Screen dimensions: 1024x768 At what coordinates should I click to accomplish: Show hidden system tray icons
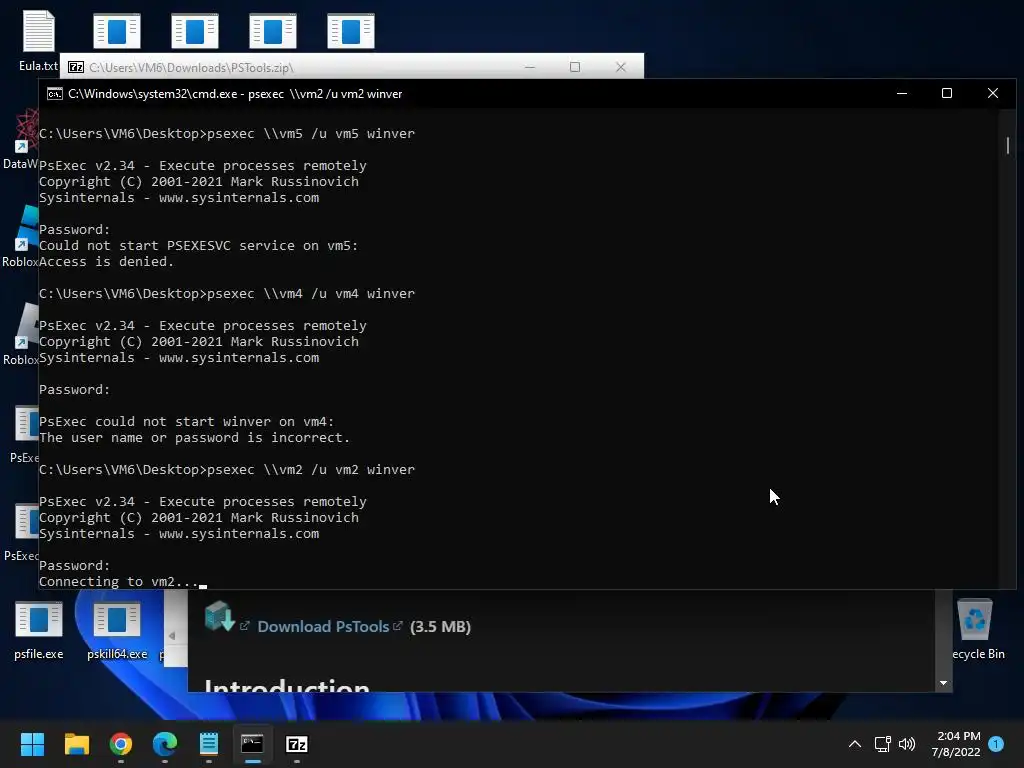(854, 744)
